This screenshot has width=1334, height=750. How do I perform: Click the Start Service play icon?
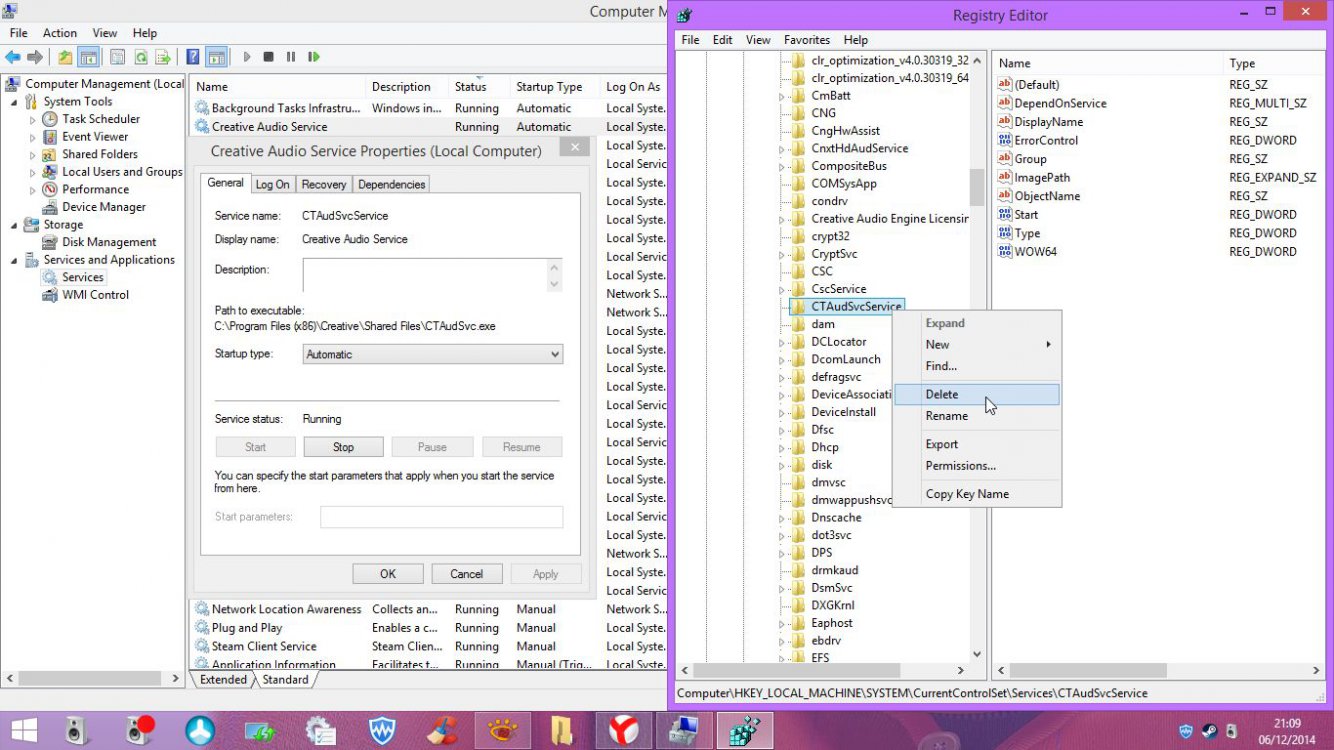click(x=247, y=57)
